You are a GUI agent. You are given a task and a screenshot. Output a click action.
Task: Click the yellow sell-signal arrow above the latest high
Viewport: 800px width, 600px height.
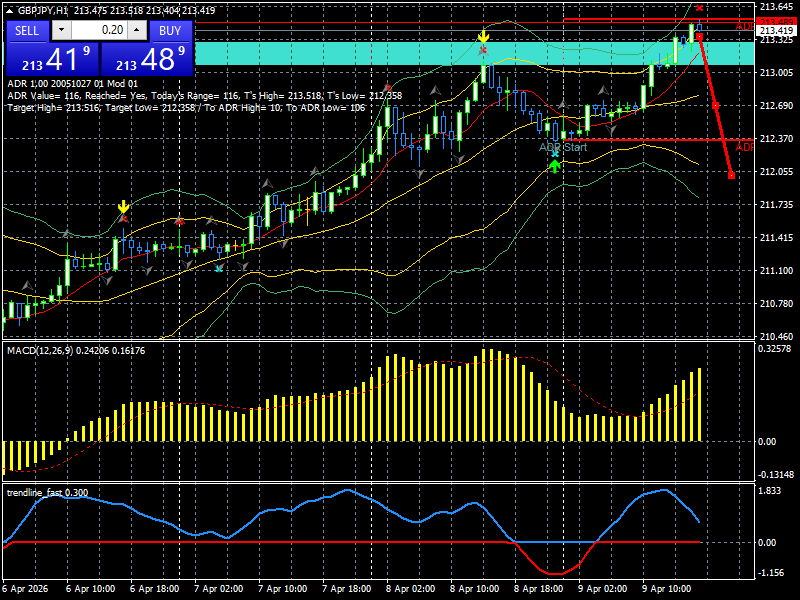click(483, 36)
